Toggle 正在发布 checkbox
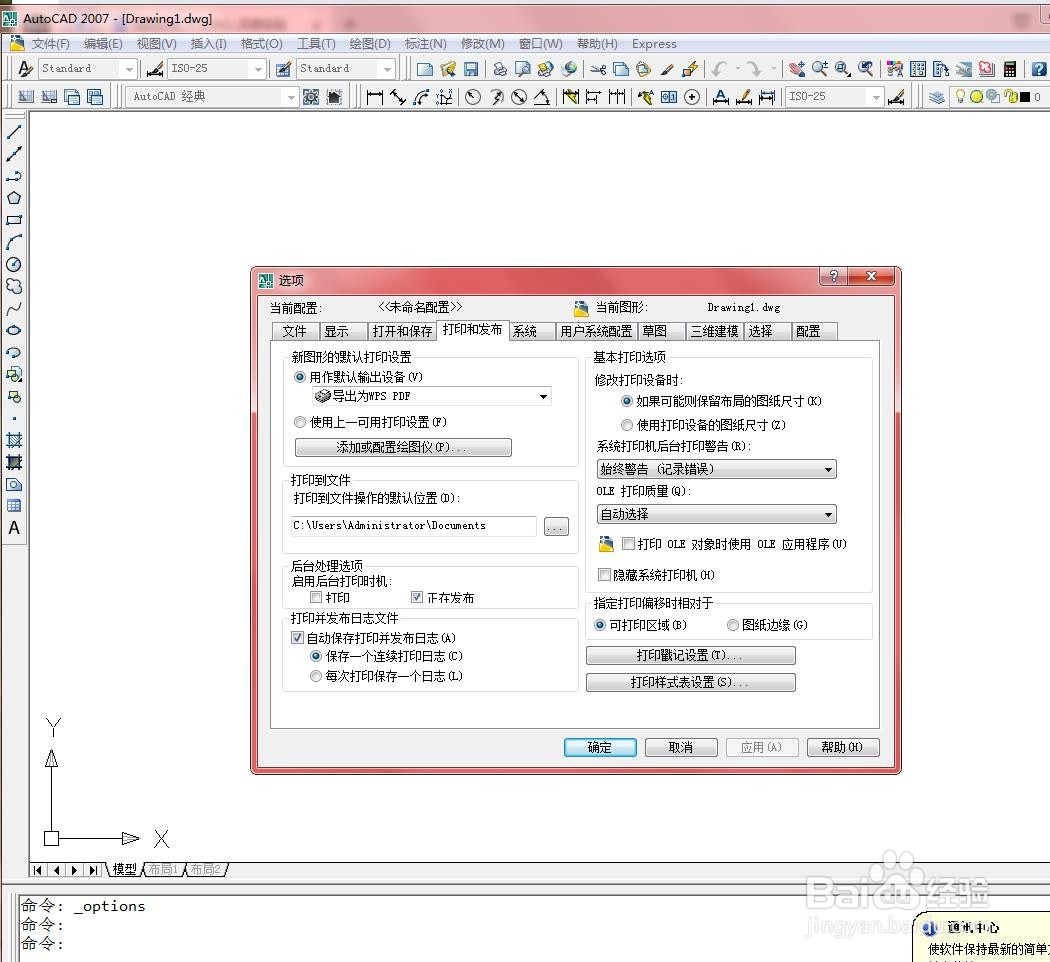This screenshot has height=962, width=1050. click(417, 597)
